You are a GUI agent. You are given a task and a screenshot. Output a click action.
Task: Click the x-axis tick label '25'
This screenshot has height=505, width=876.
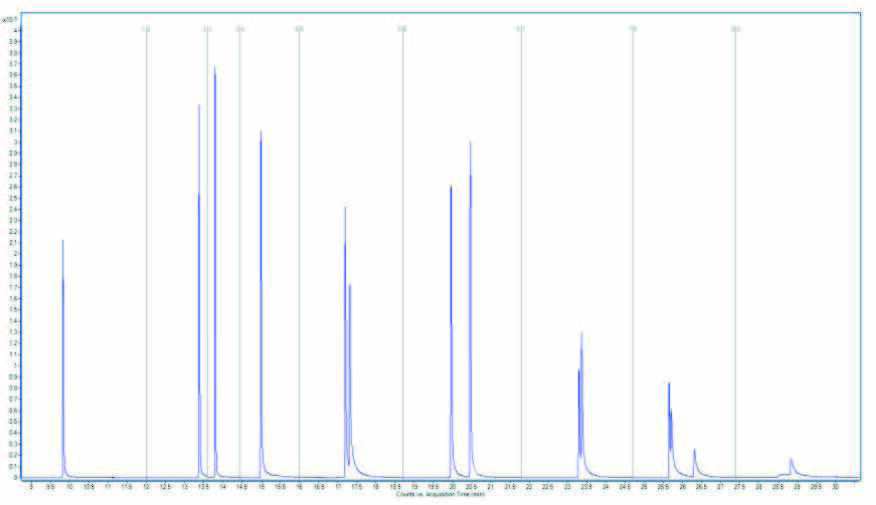pyautogui.click(x=644, y=487)
